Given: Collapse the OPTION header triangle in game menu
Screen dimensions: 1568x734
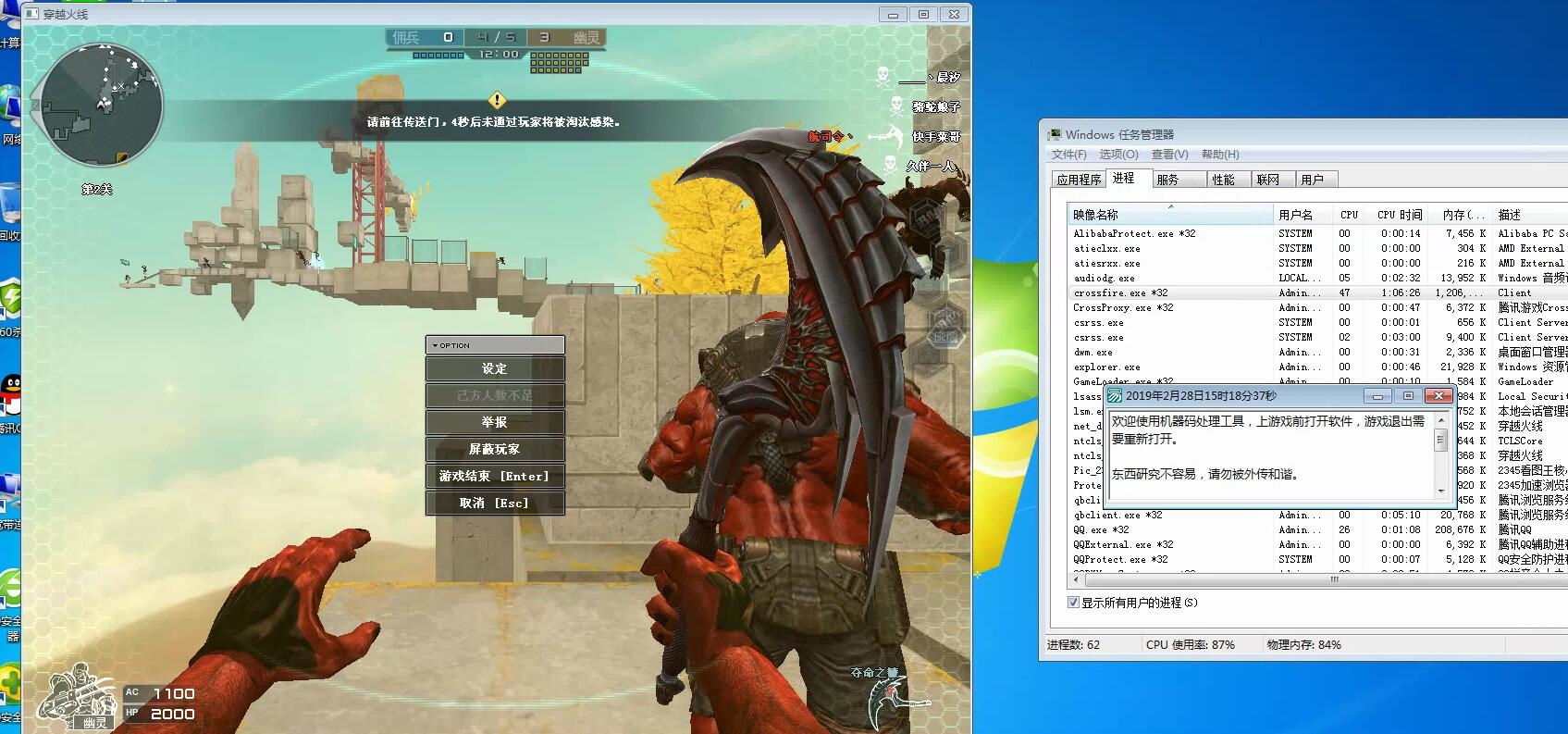Looking at the screenshot, I should pyautogui.click(x=435, y=345).
